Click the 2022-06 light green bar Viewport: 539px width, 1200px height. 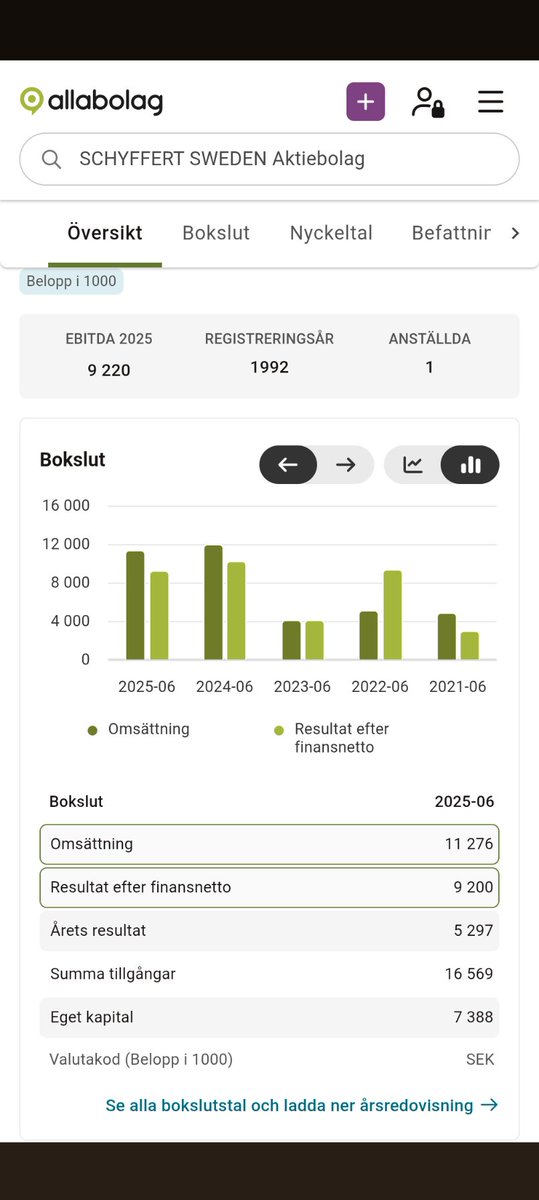(x=392, y=615)
